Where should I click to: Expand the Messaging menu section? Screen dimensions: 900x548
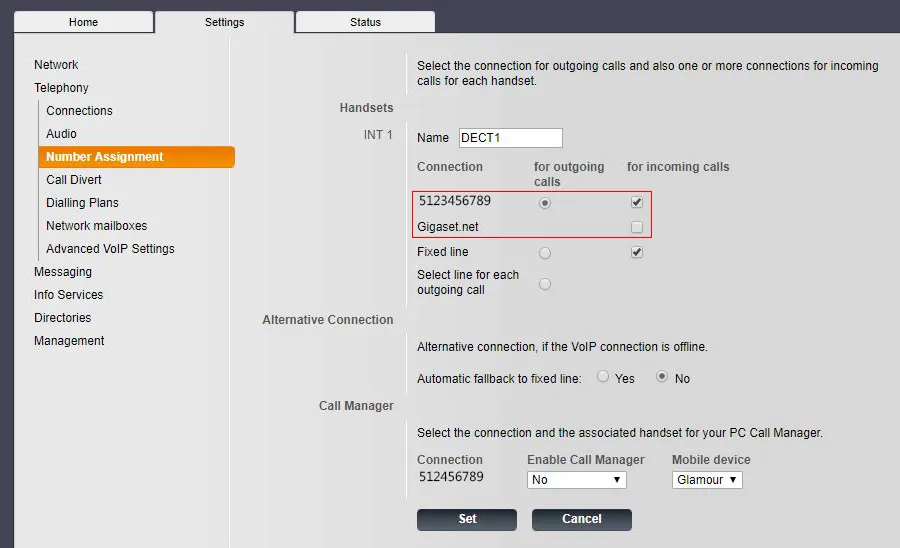coord(62,272)
